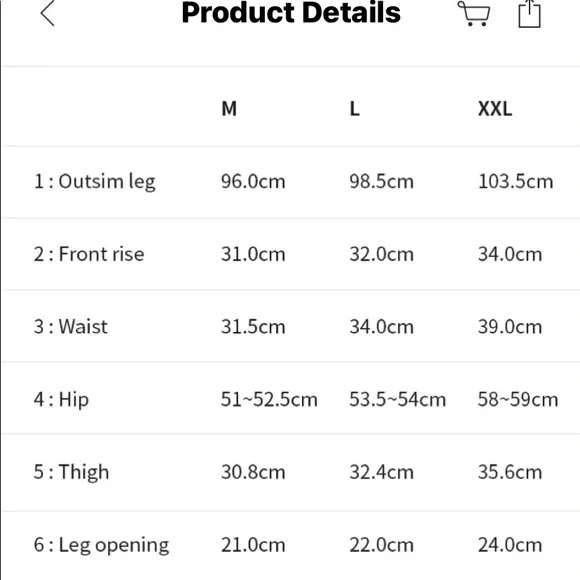Tap the Front rise row label
Viewport: 580px width, 580px height.
[x=89, y=254]
